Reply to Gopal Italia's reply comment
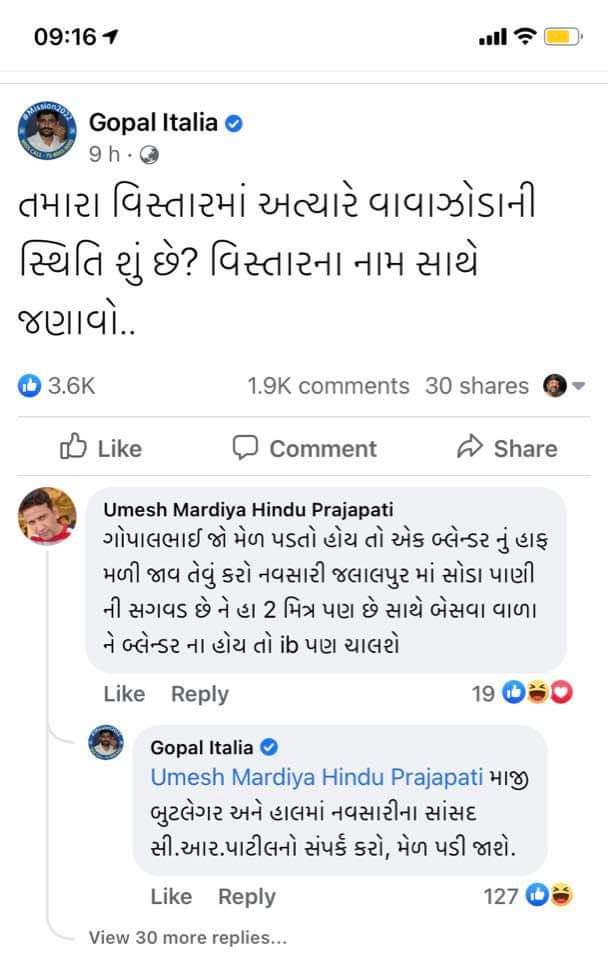 [246, 896]
